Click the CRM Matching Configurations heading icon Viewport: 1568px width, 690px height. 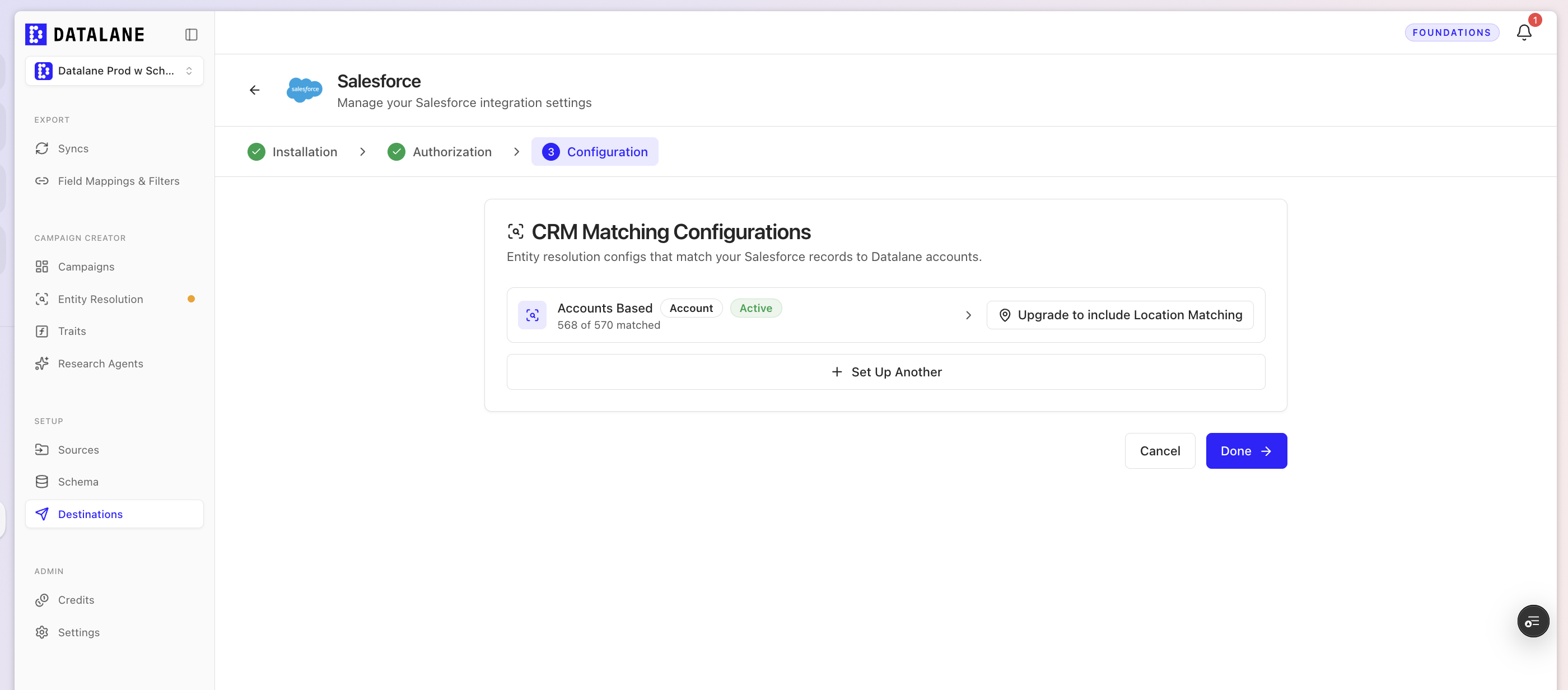point(516,232)
